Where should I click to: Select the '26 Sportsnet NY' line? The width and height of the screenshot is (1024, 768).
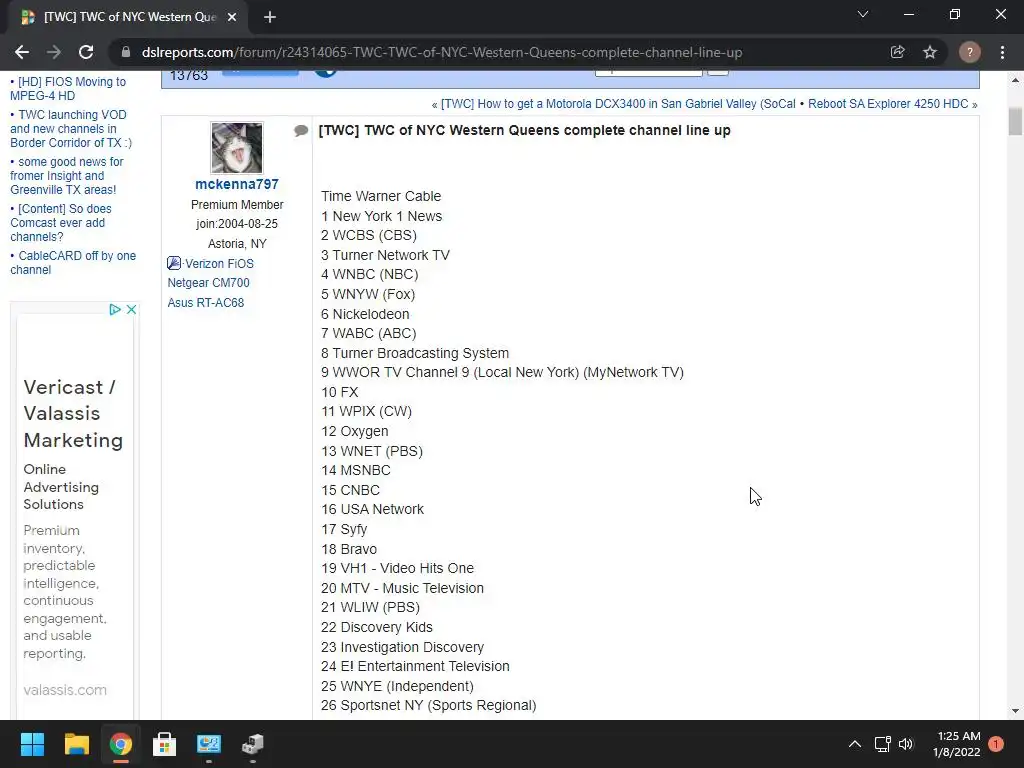tap(428, 706)
